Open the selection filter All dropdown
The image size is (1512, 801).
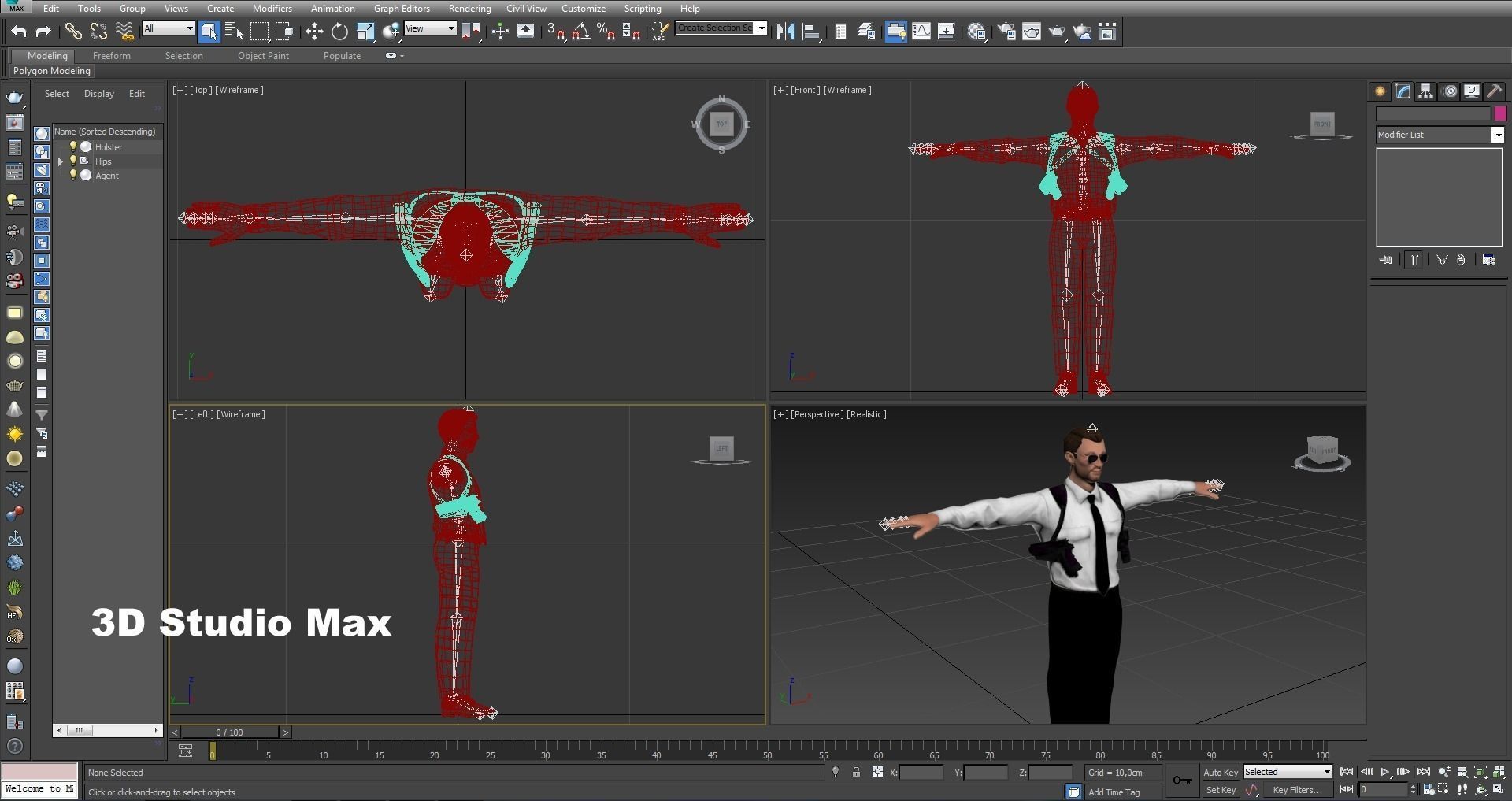pyautogui.click(x=169, y=28)
